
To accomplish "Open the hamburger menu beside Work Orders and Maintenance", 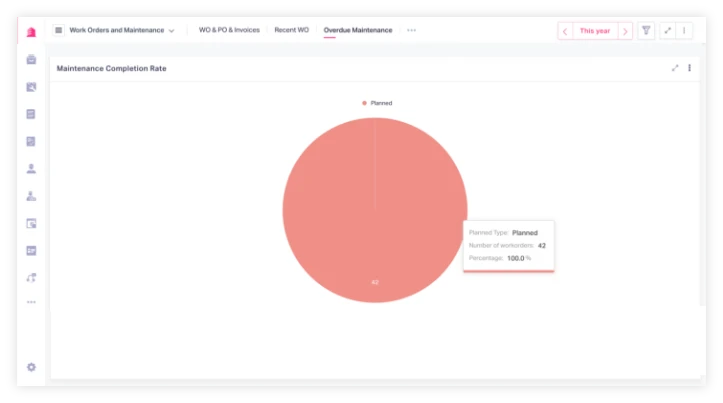I will coord(58,30).
